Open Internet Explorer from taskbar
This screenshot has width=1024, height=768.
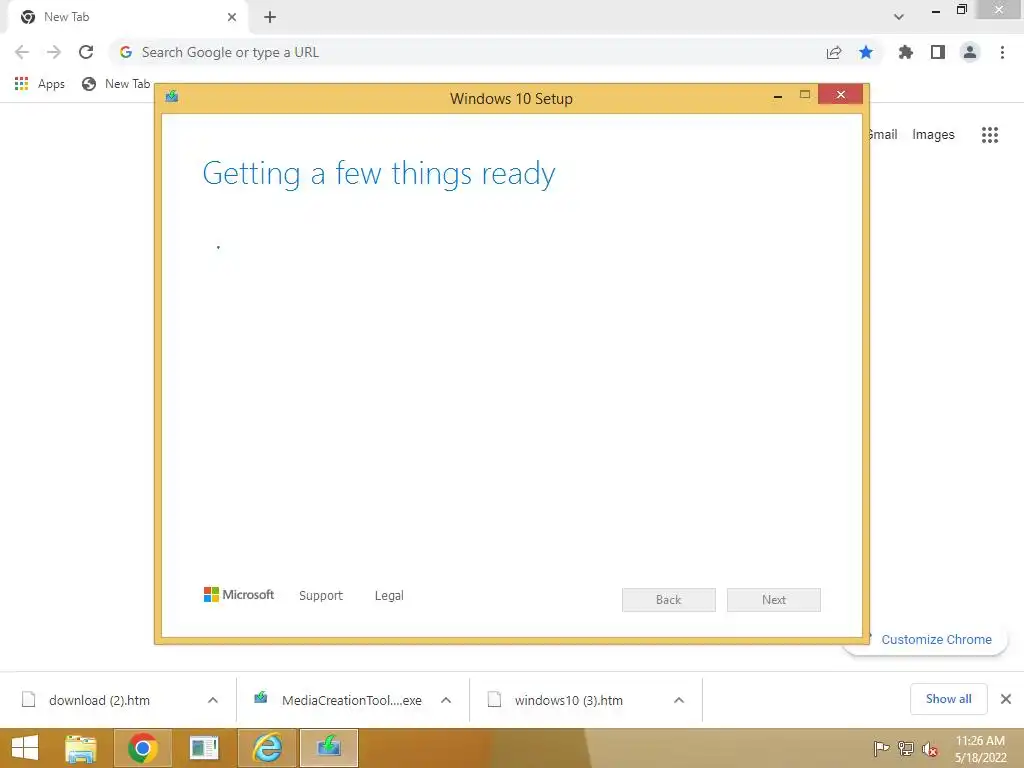(267, 748)
